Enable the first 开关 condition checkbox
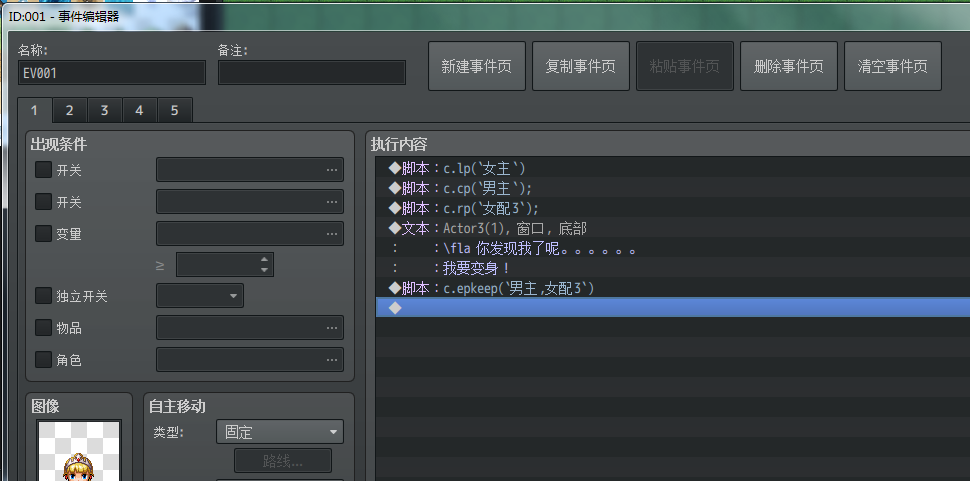This screenshot has height=481, width=970. [x=43, y=170]
